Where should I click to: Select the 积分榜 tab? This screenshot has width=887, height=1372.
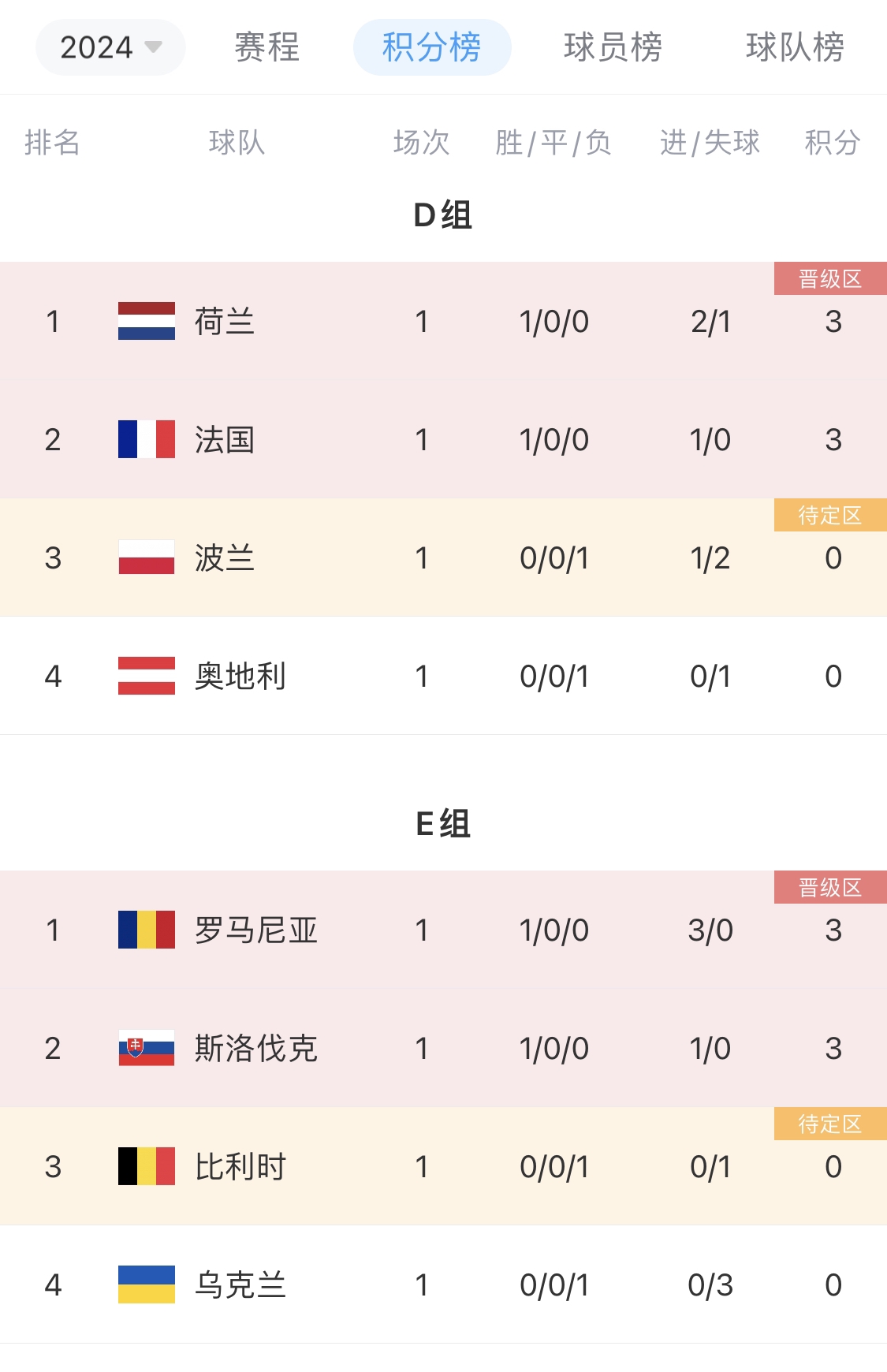pos(432,47)
